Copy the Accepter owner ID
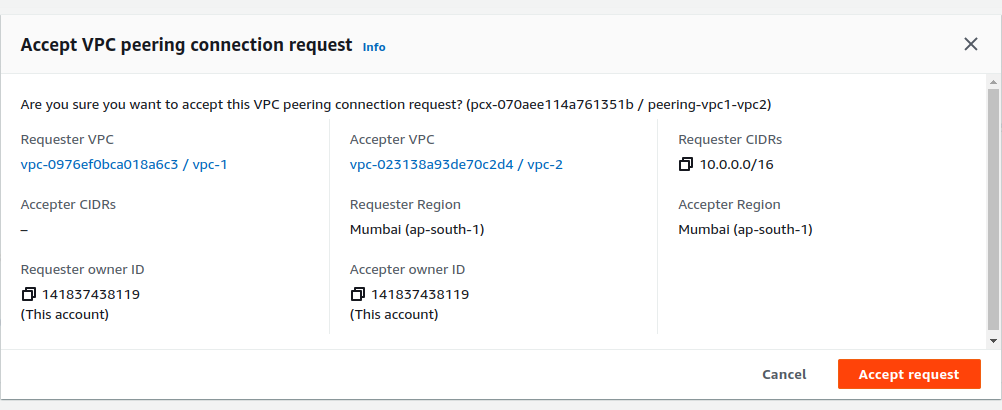 pyautogui.click(x=357, y=294)
